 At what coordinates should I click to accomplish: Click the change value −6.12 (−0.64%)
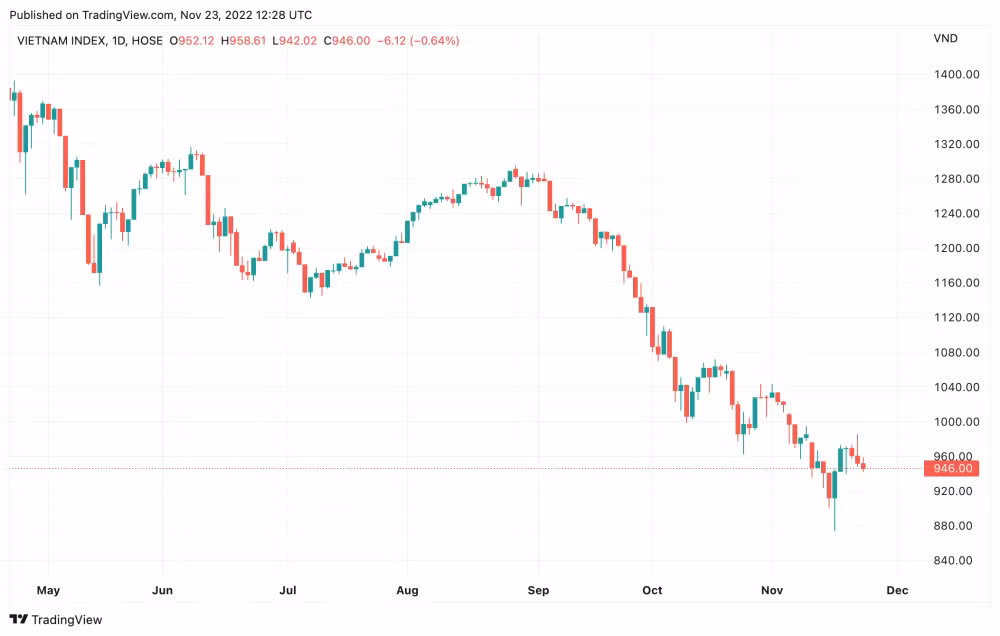[x=418, y=41]
